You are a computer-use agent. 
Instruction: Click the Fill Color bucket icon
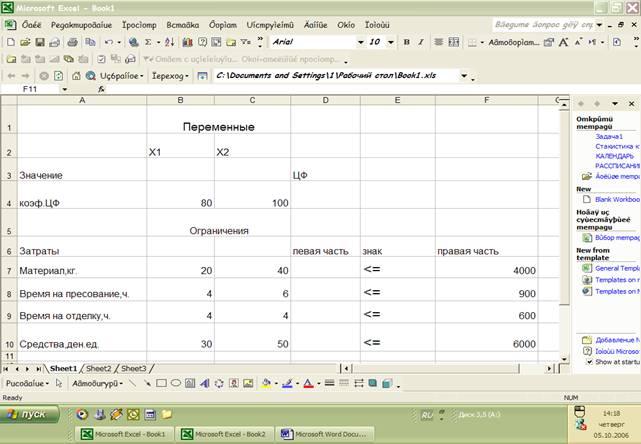click(x=265, y=383)
